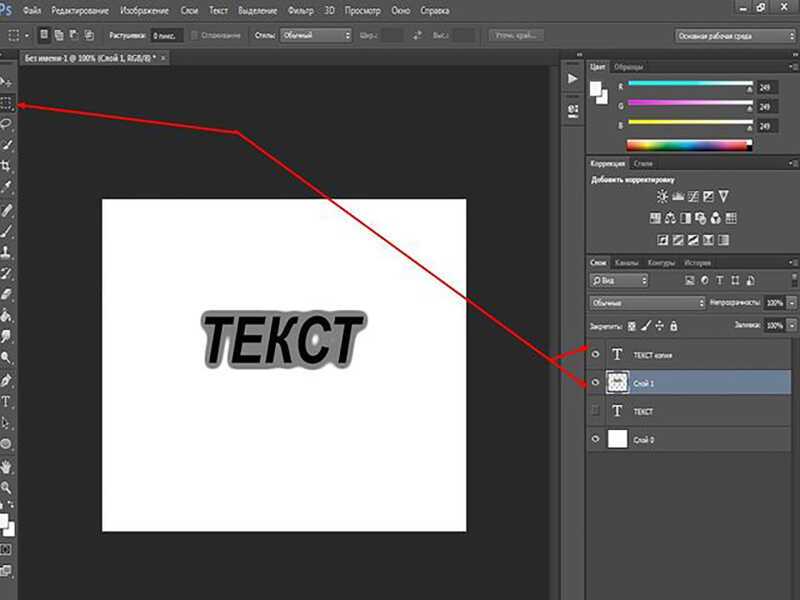The width and height of the screenshot is (800, 600).
Task: Select the Lasso tool
Action: pyautogui.click(x=6, y=124)
